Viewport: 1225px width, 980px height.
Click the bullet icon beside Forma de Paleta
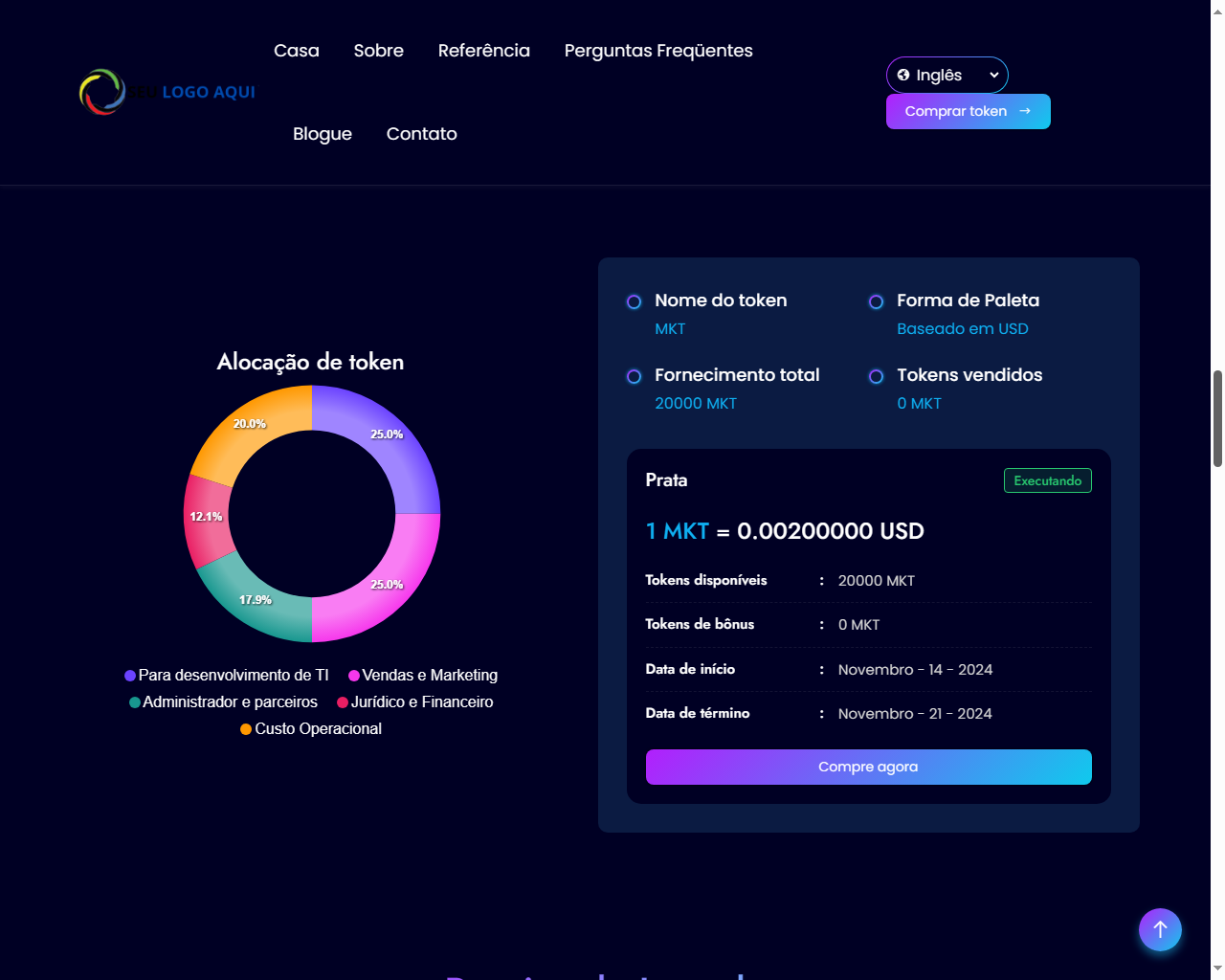[x=876, y=302]
